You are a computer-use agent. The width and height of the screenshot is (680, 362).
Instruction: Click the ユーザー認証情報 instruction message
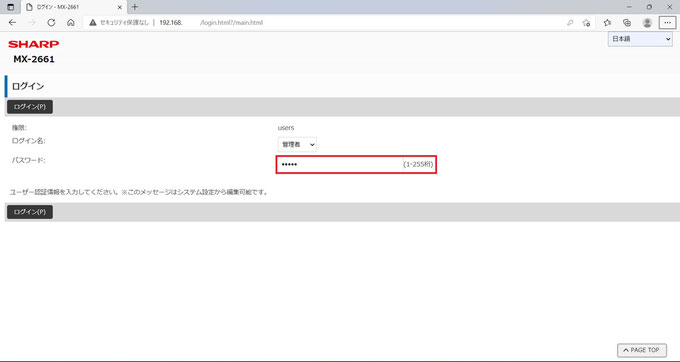pos(139,192)
